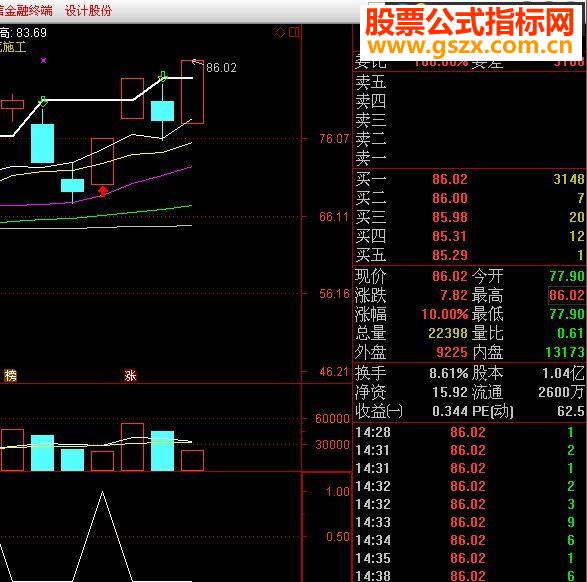The width and height of the screenshot is (587, 582).
Task: Select the 14:28 trade tick row
Action: (x=469, y=432)
